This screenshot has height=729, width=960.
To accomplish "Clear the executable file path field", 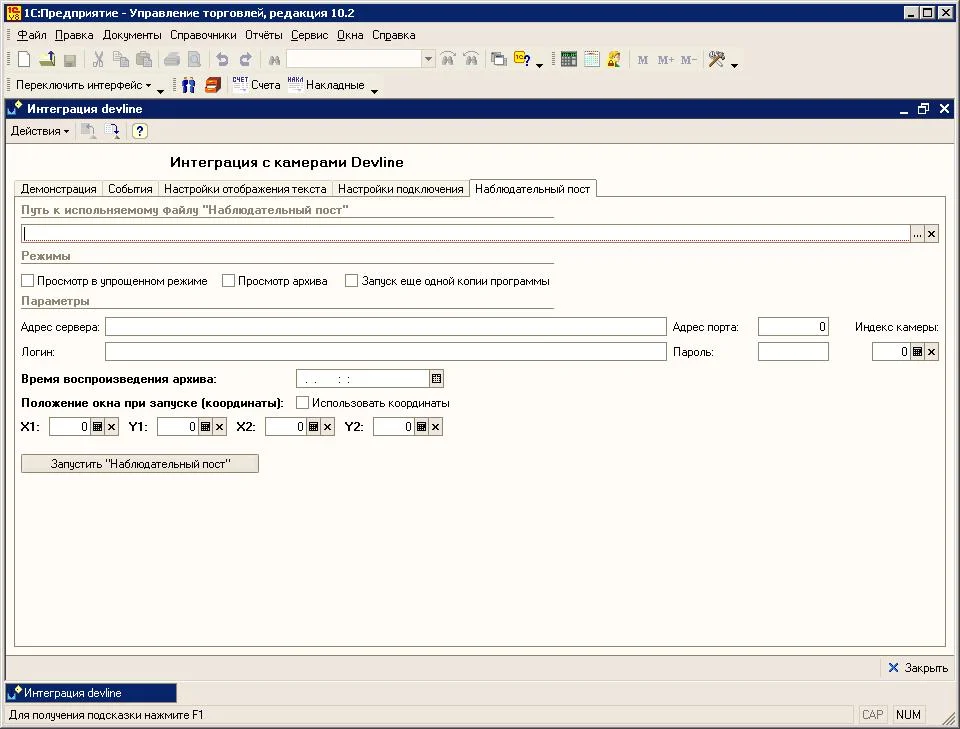I will [931, 234].
